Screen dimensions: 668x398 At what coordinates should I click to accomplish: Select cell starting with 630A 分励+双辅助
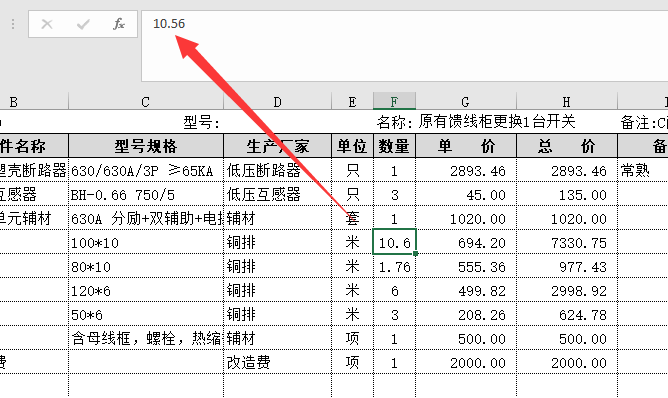[146, 219]
